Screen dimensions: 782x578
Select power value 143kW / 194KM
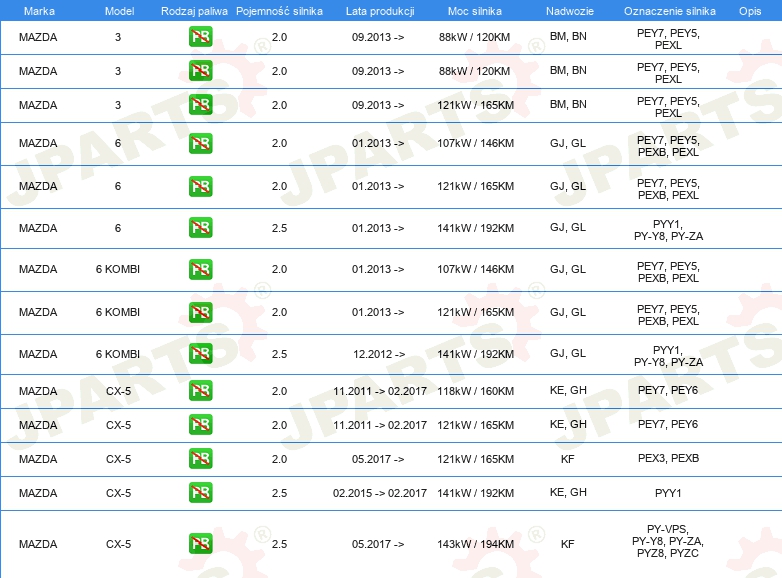tap(475, 544)
